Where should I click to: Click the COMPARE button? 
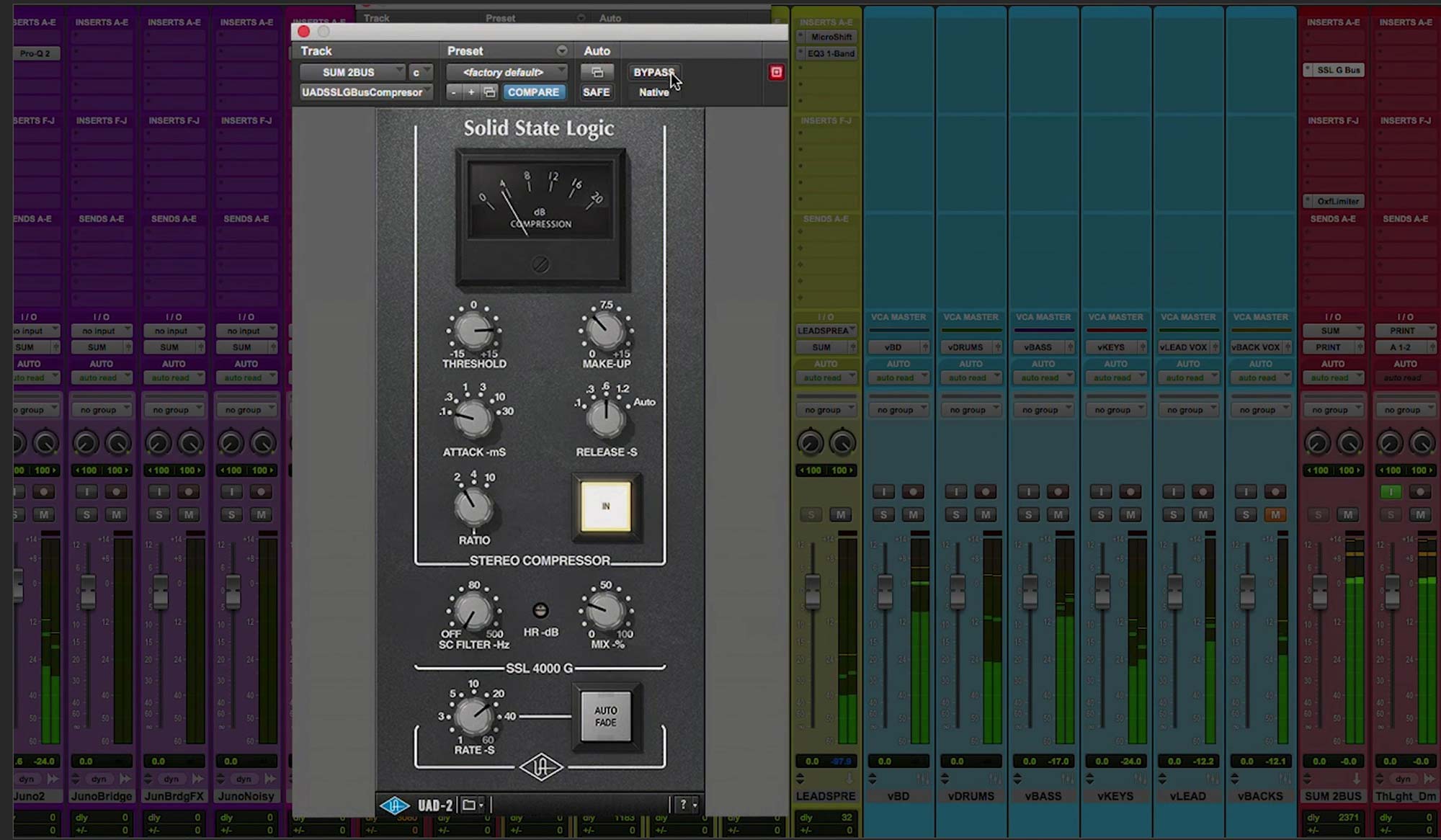(533, 92)
